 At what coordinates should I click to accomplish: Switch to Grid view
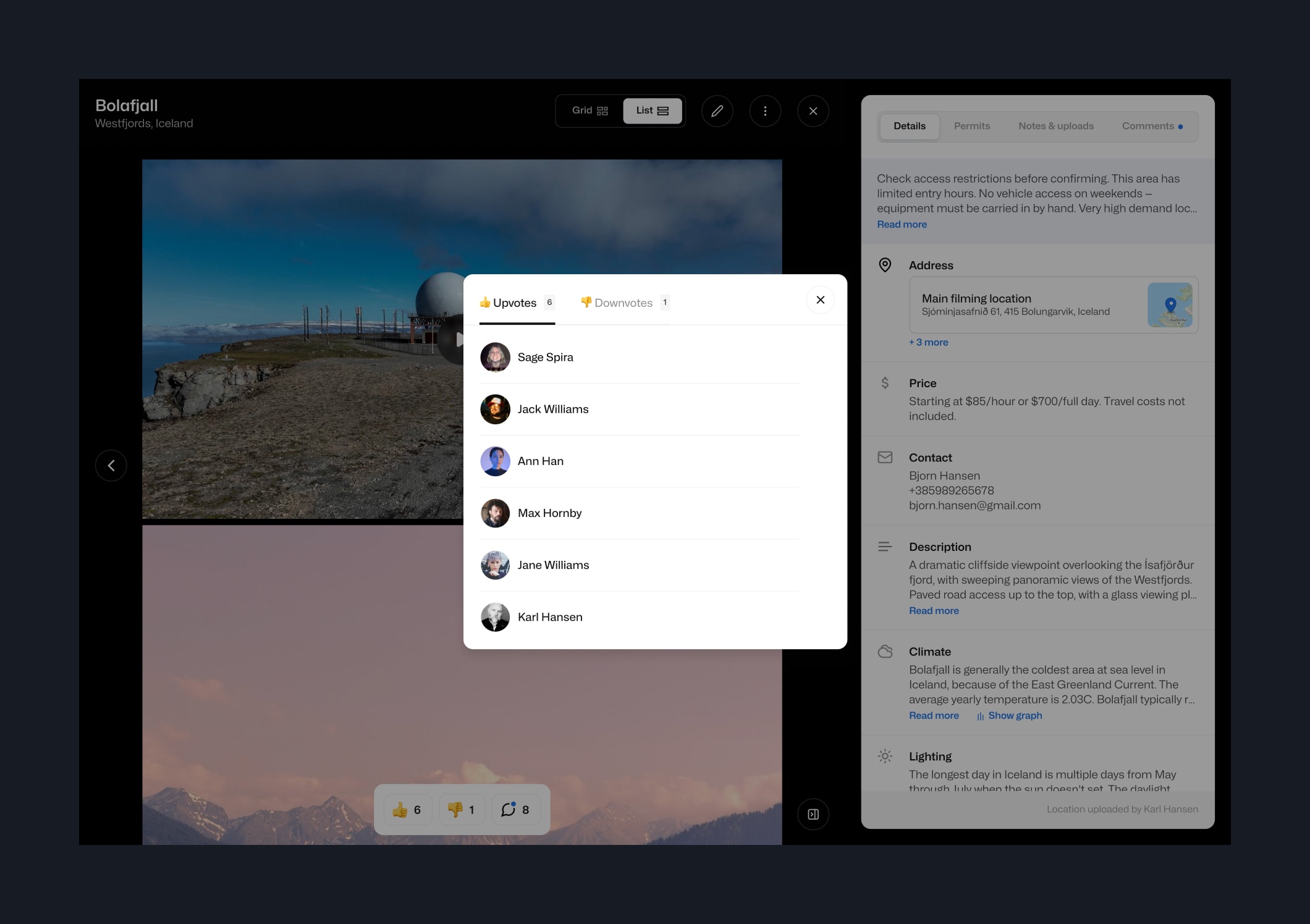click(590, 111)
